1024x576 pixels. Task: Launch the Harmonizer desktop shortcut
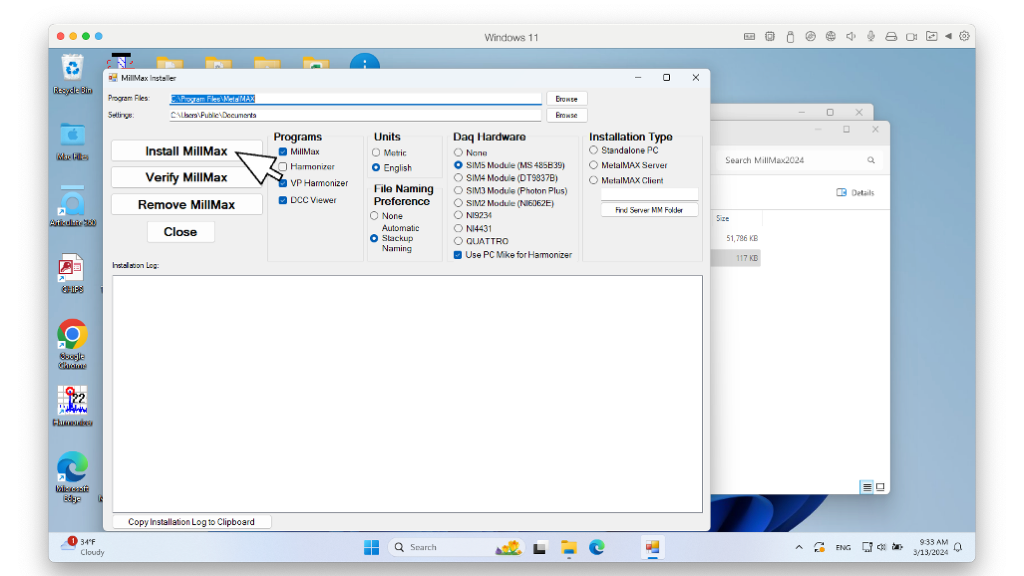pyautogui.click(x=72, y=406)
